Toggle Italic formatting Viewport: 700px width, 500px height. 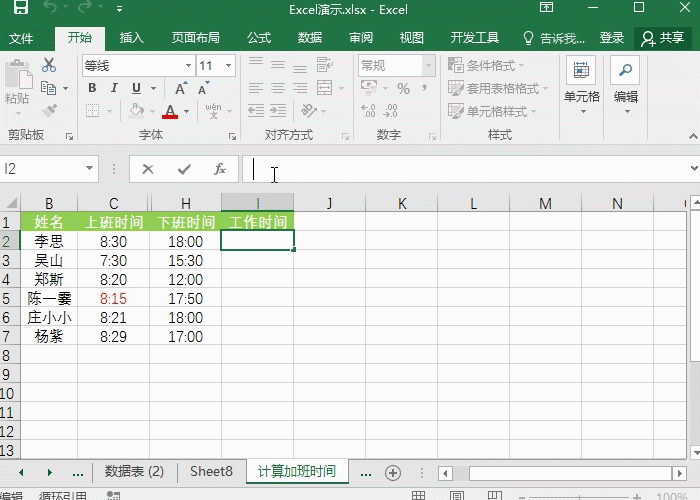click(114, 88)
